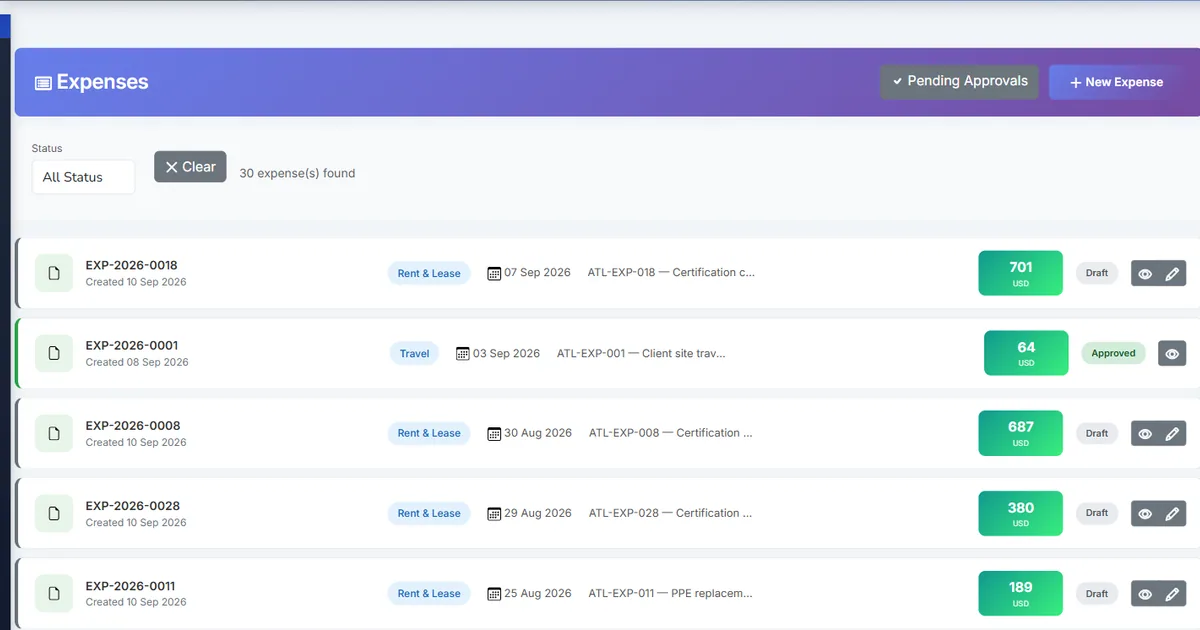The image size is (1200, 630).
Task: Open expense title EXP-2026-0028
Action: tap(133, 505)
